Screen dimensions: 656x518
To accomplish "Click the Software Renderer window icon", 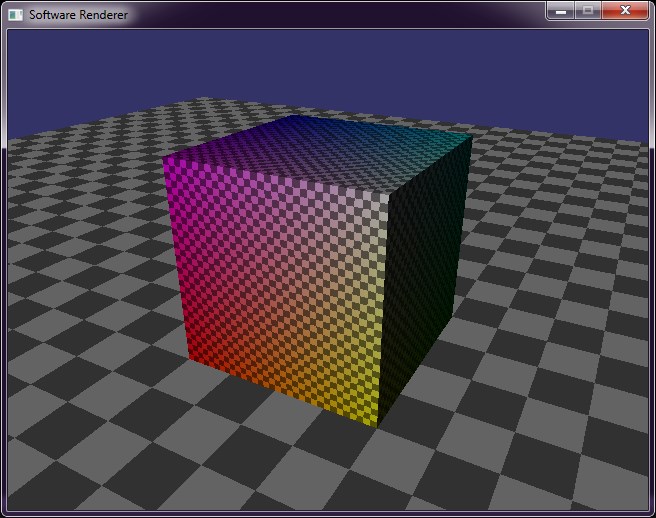I will (x=15, y=15).
